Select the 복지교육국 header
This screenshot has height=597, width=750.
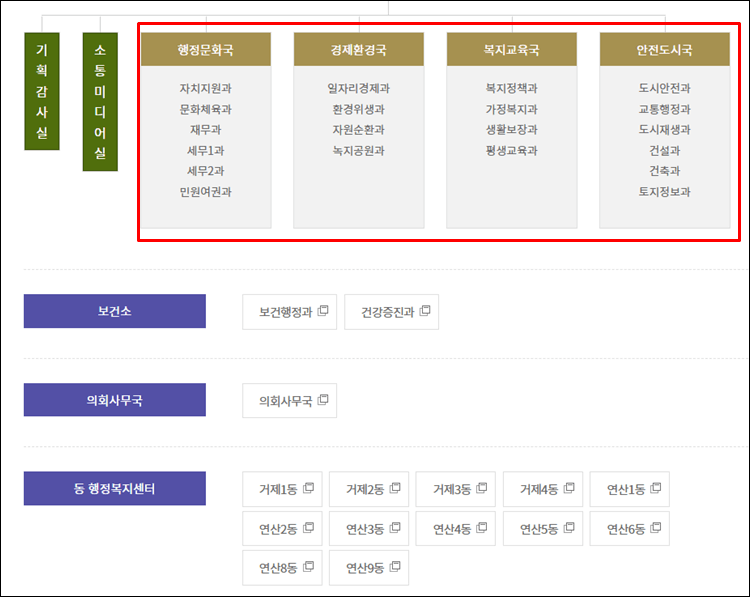(512, 49)
